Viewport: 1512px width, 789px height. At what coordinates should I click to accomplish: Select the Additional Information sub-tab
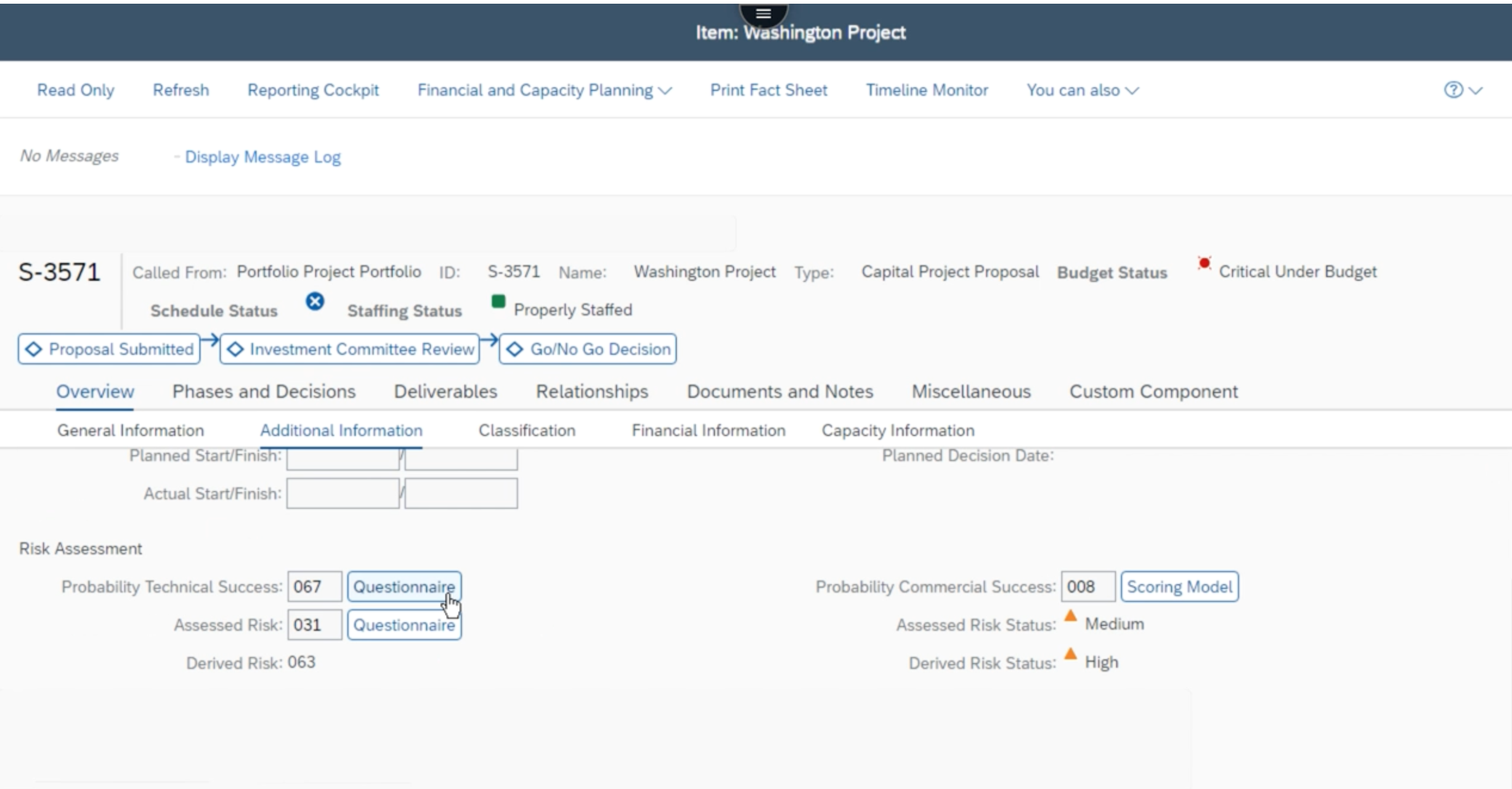[x=341, y=430]
